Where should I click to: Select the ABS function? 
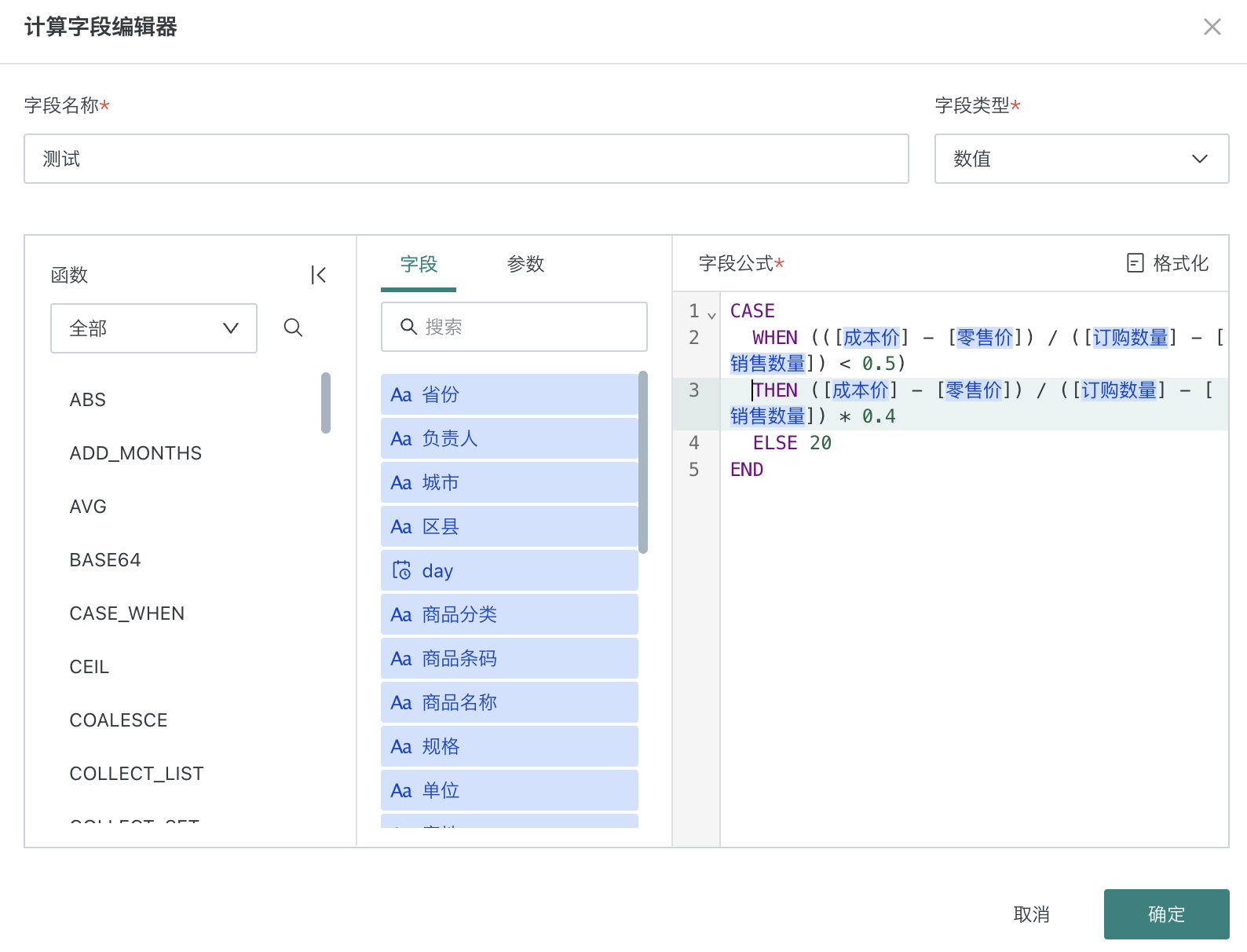88,400
